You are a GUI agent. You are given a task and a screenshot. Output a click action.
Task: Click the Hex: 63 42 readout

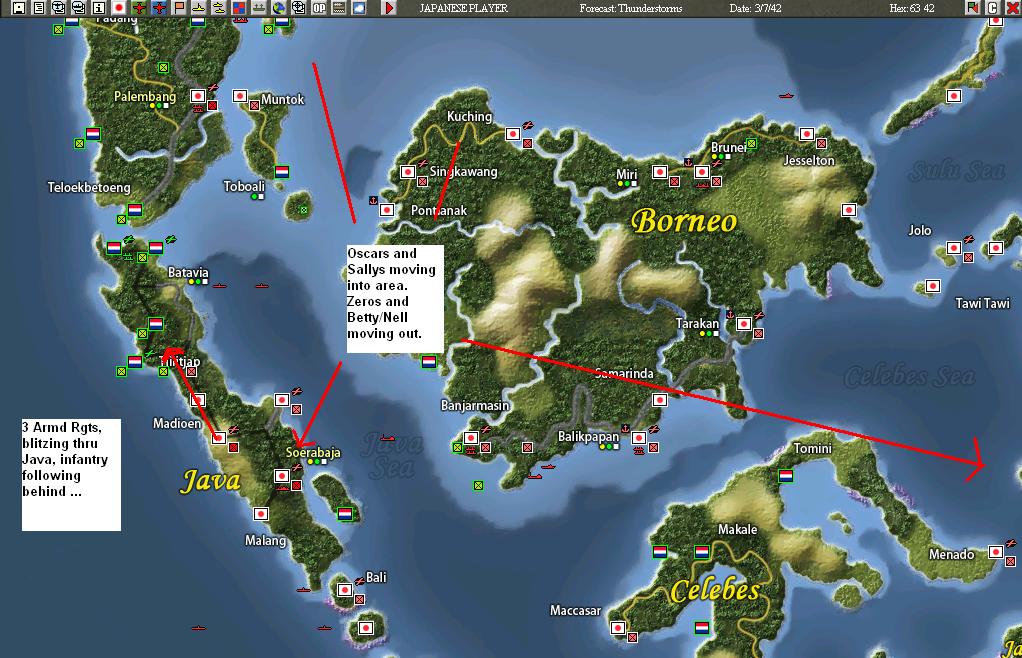pyautogui.click(x=912, y=8)
